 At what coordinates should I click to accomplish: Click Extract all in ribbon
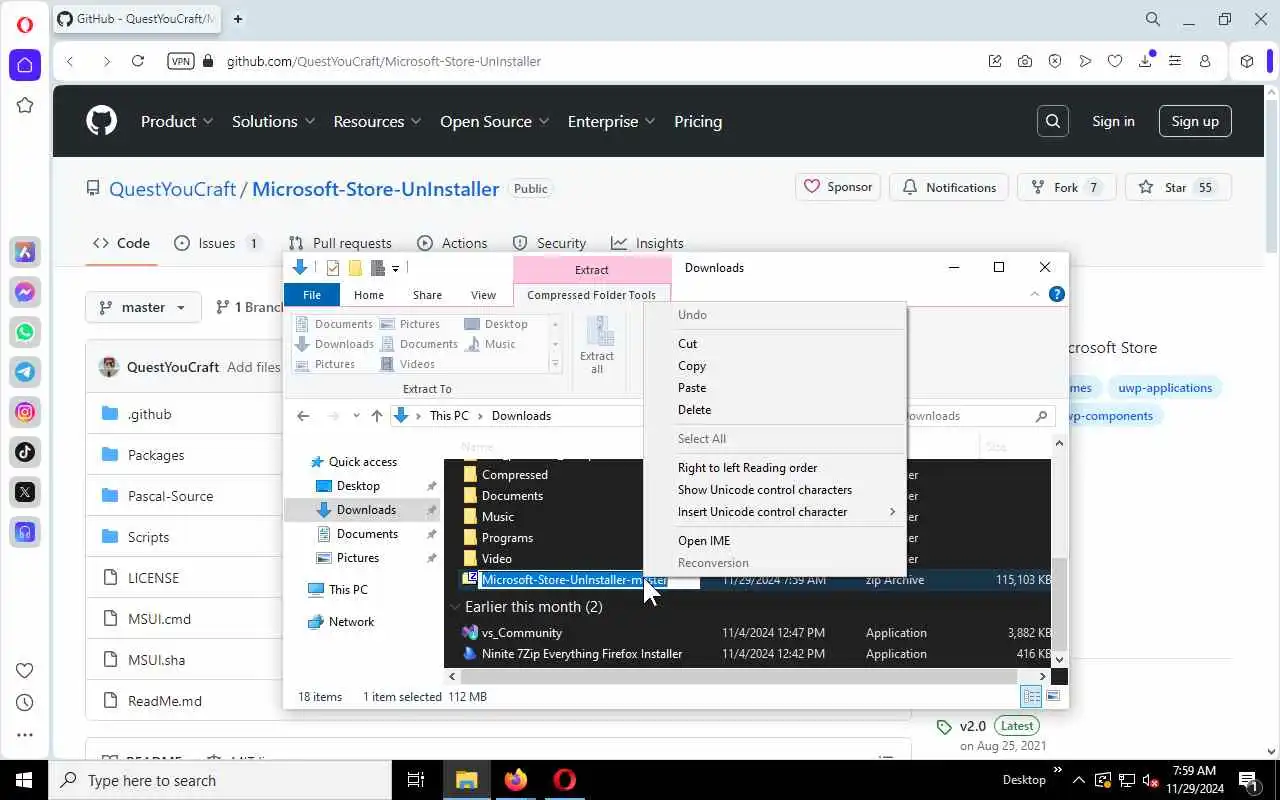coord(597,346)
